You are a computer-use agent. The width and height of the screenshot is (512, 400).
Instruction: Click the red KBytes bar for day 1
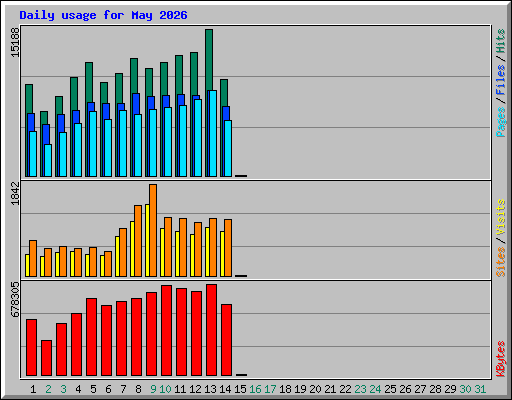coord(31,347)
